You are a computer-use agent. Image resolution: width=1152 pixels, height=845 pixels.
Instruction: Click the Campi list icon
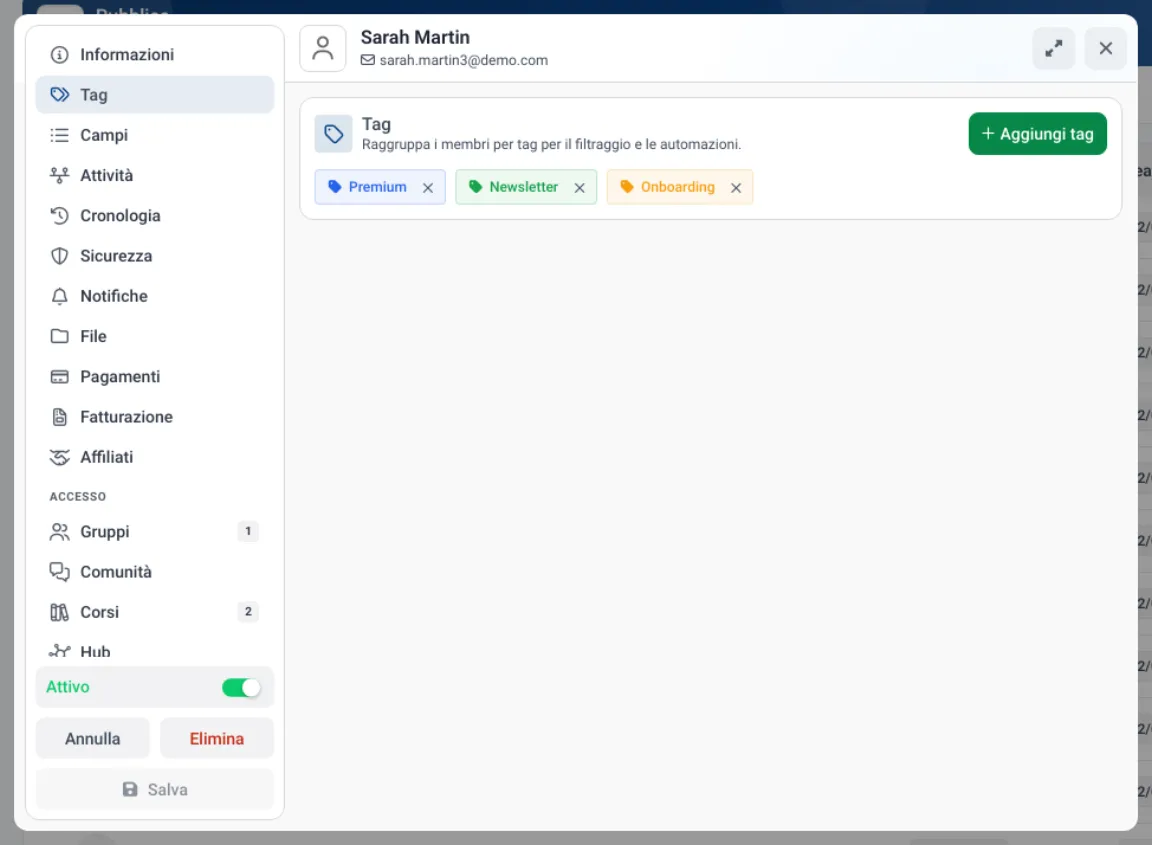(x=60, y=135)
